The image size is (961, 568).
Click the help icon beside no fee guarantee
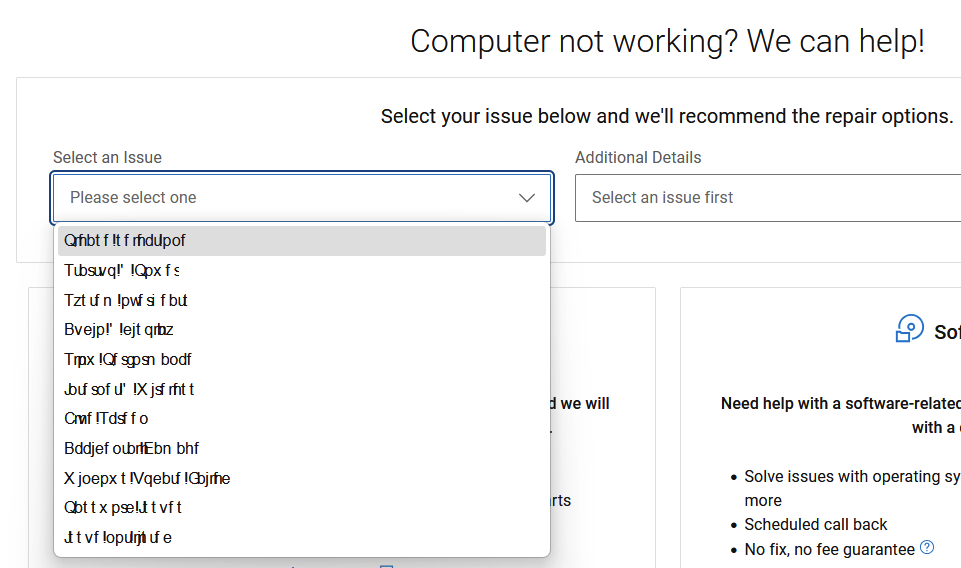click(927, 547)
